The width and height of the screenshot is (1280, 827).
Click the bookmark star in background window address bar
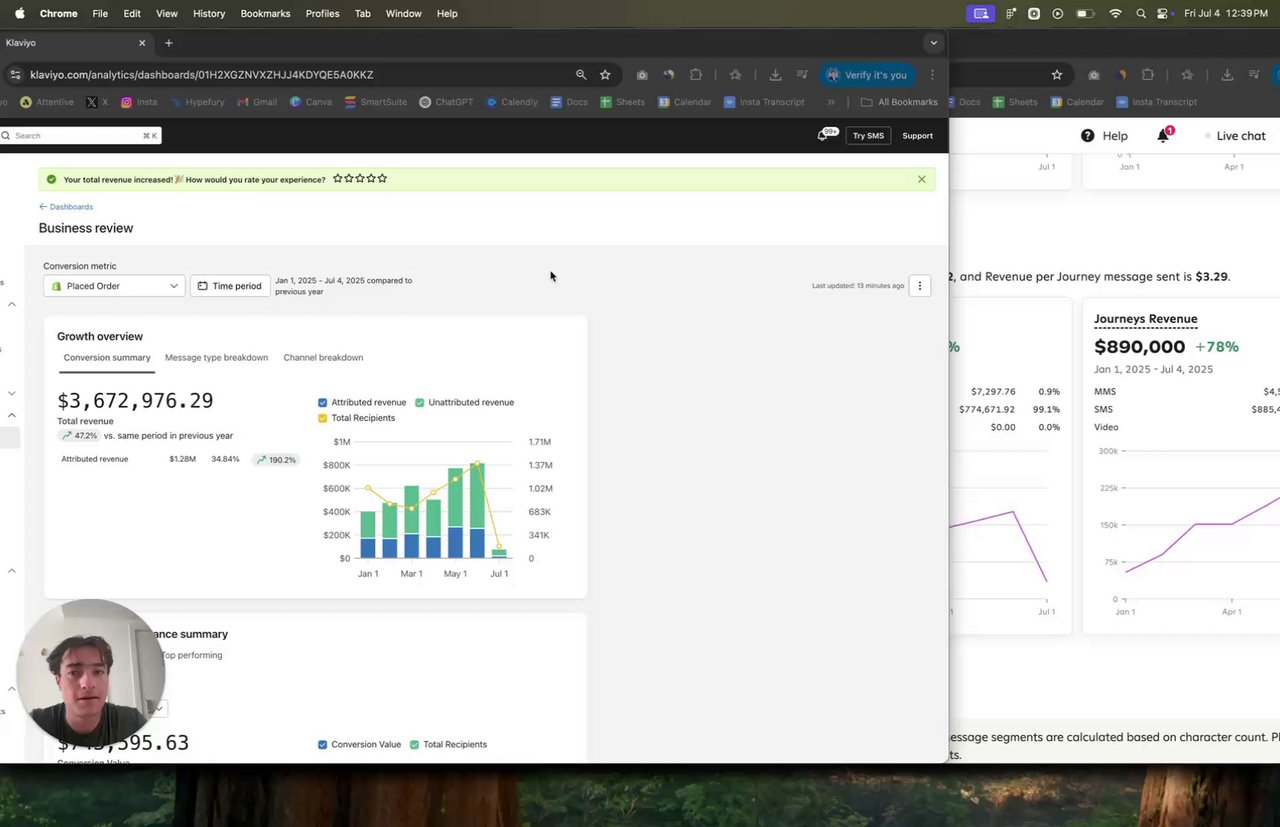click(x=1057, y=75)
